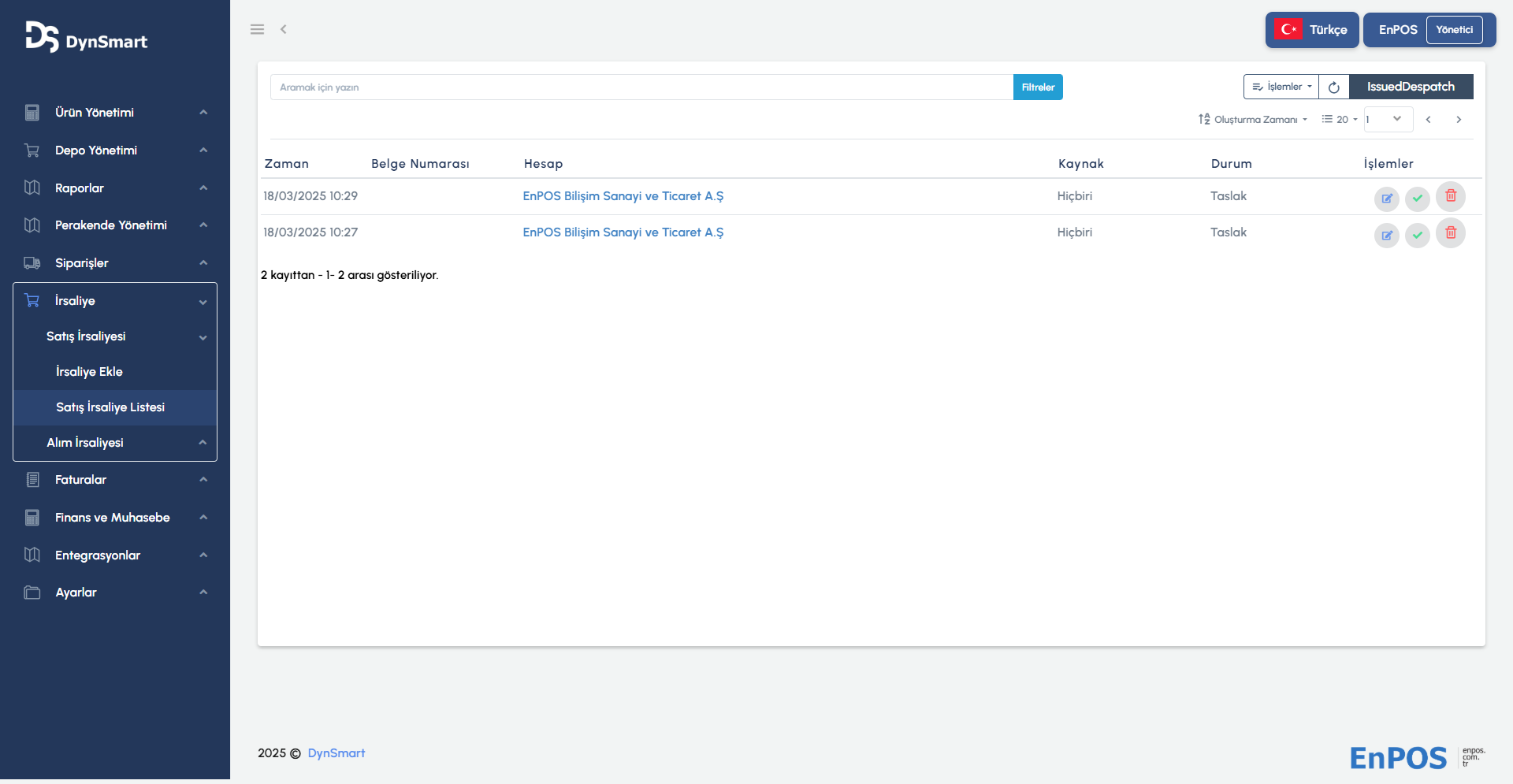The width and height of the screenshot is (1513, 784).
Task: Delete the 10:29 despatch with trash icon
Action: pyautogui.click(x=1450, y=196)
